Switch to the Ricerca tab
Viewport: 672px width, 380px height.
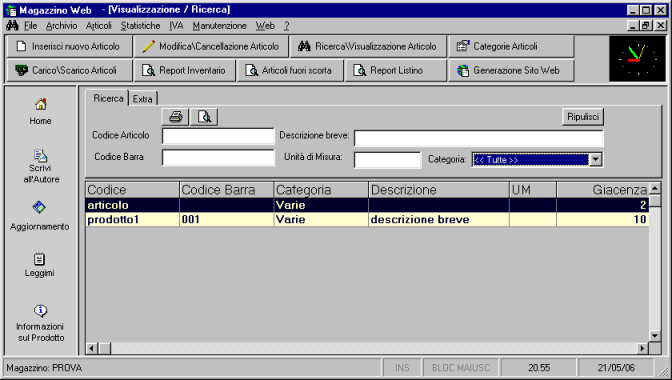108,99
